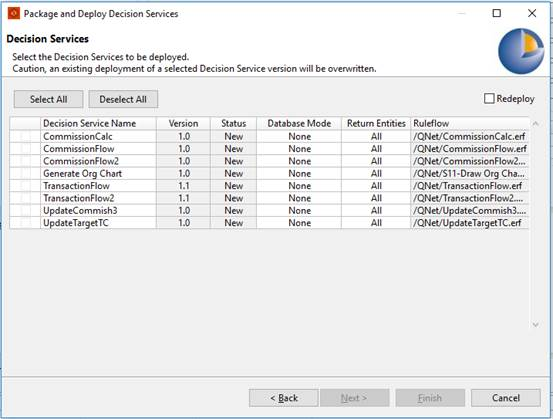Image resolution: width=553 pixels, height=419 pixels.
Task: Enable the Redeploy checkbox
Action: point(489,98)
